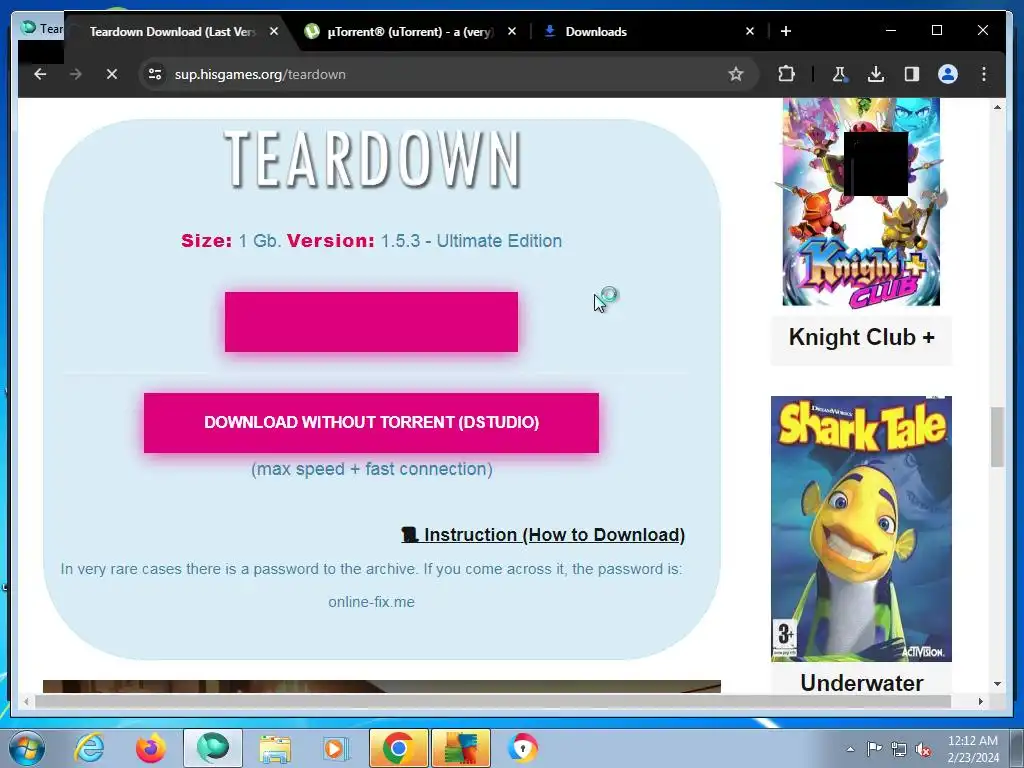Go back to the previous page

point(40,74)
